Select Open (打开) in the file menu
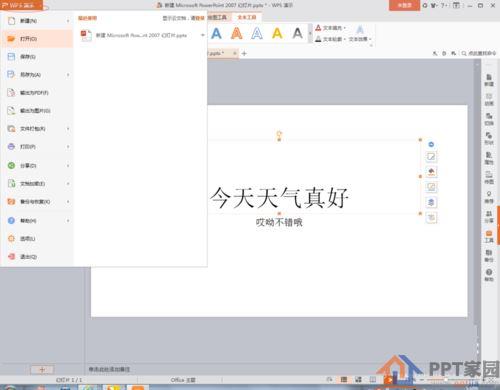Screen dimensions: 500x390 coord(37,39)
